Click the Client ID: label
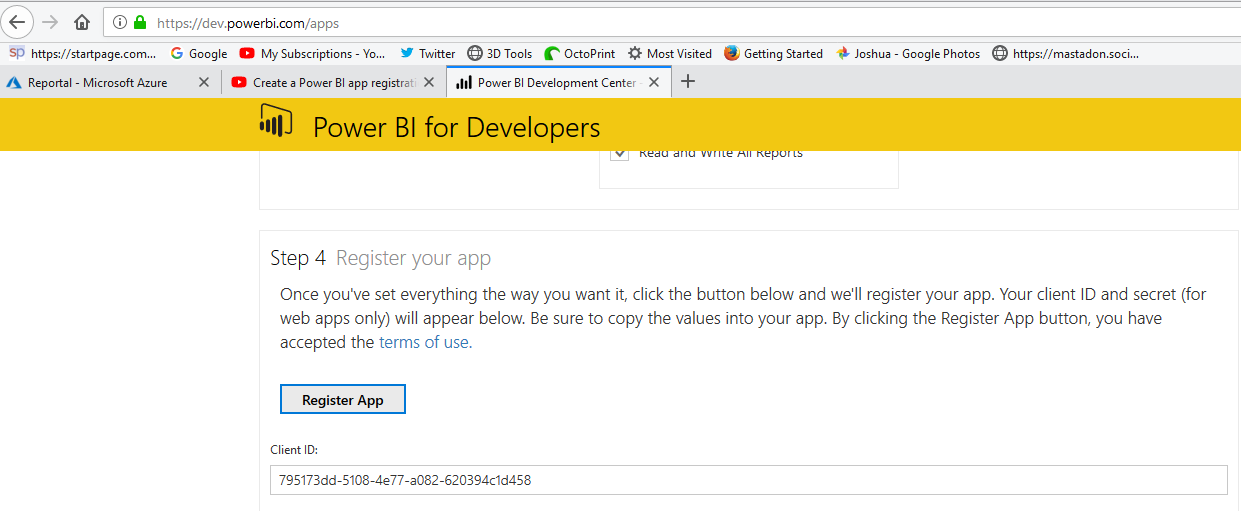 click(x=294, y=450)
